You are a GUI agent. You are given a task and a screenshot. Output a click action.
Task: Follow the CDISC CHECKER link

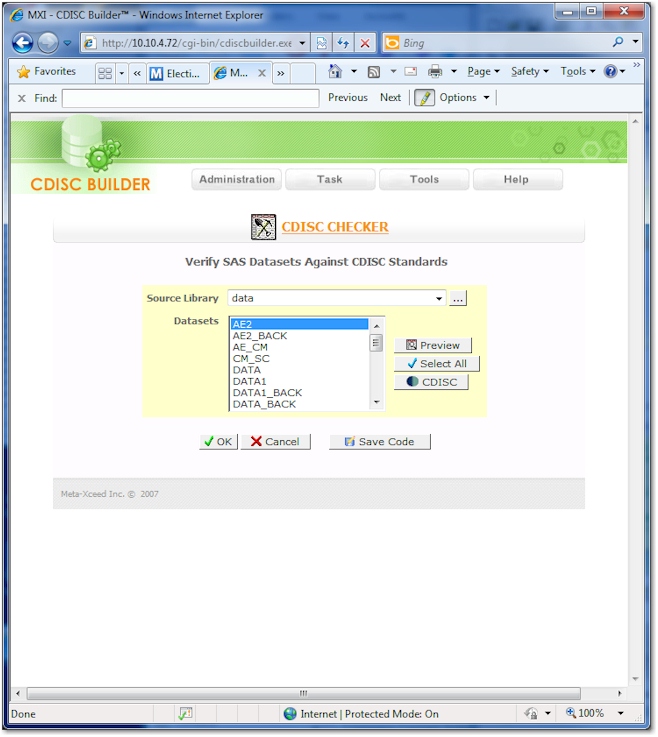(x=335, y=227)
